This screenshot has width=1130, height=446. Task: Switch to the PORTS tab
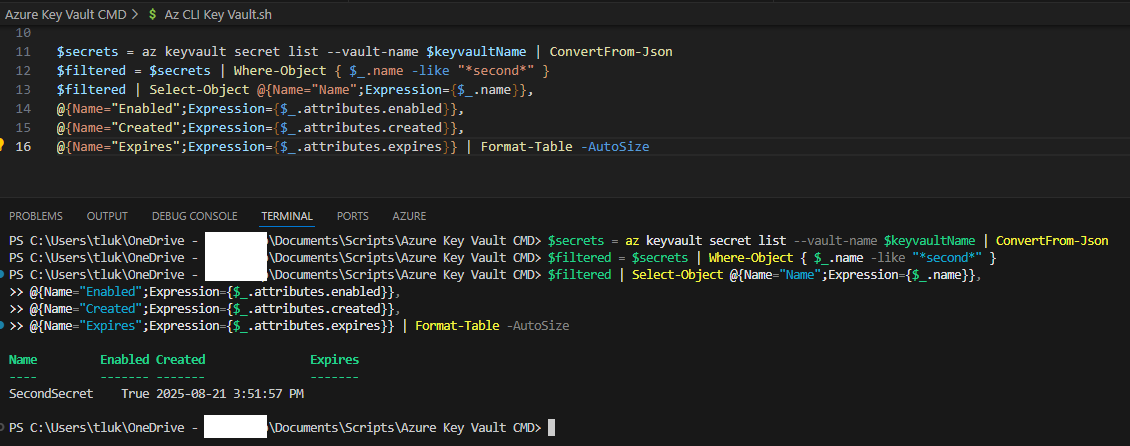pyautogui.click(x=352, y=216)
